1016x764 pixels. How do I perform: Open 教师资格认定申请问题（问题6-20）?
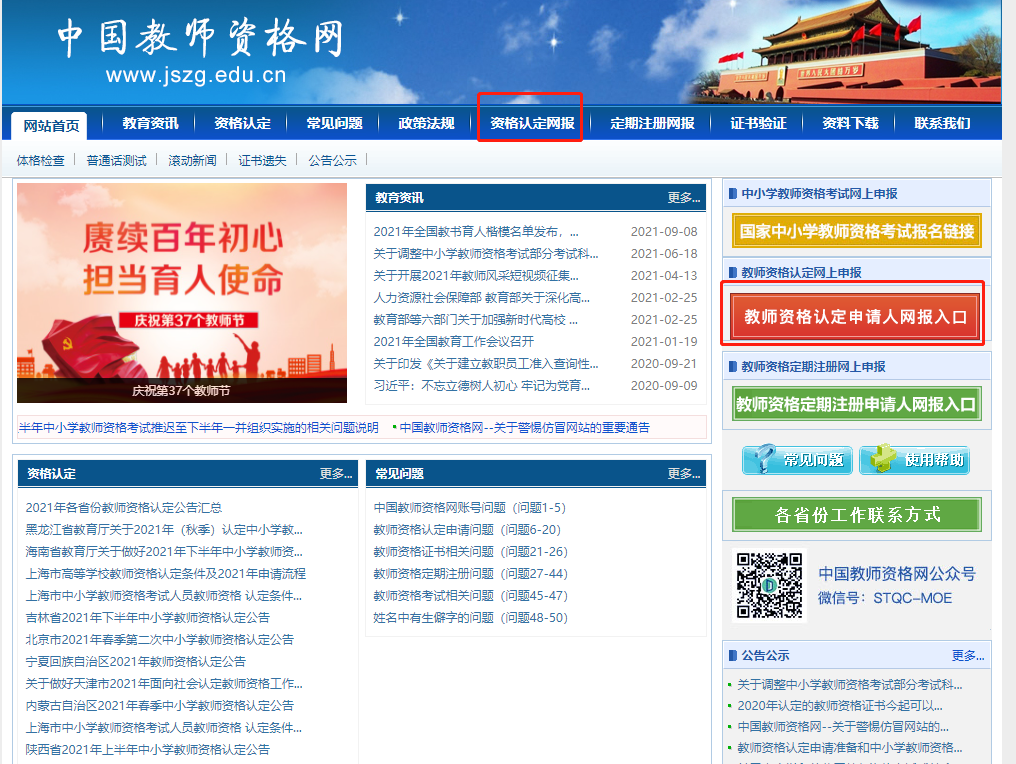[467, 529]
